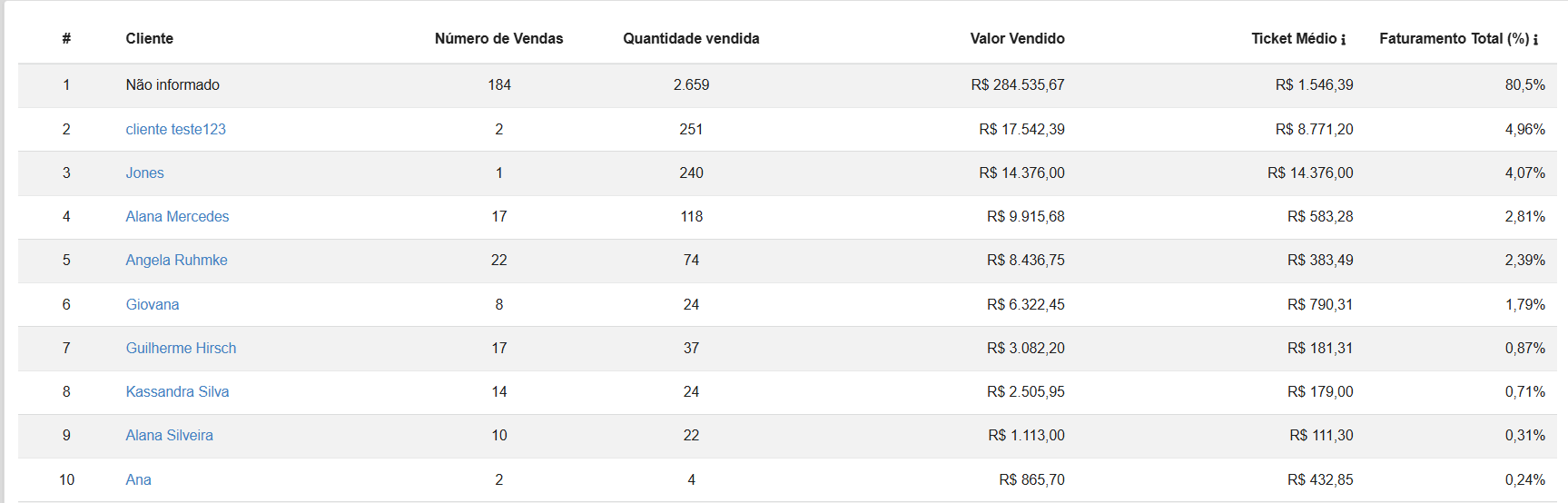Image resolution: width=1568 pixels, height=503 pixels.
Task: Click the Número de Vendas column header
Action: point(498,38)
